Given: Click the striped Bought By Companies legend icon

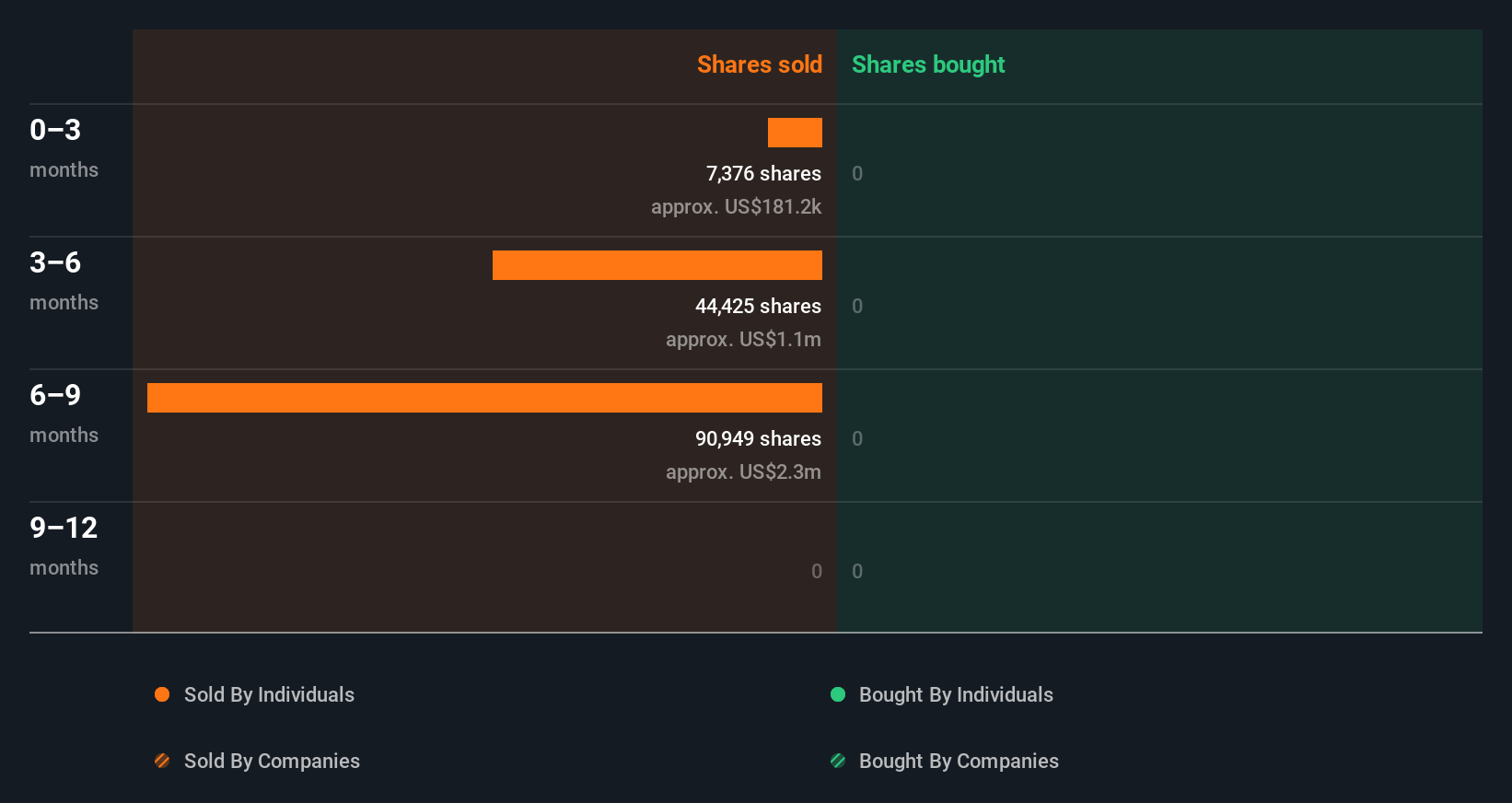Looking at the screenshot, I should pyautogui.click(x=838, y=761).
